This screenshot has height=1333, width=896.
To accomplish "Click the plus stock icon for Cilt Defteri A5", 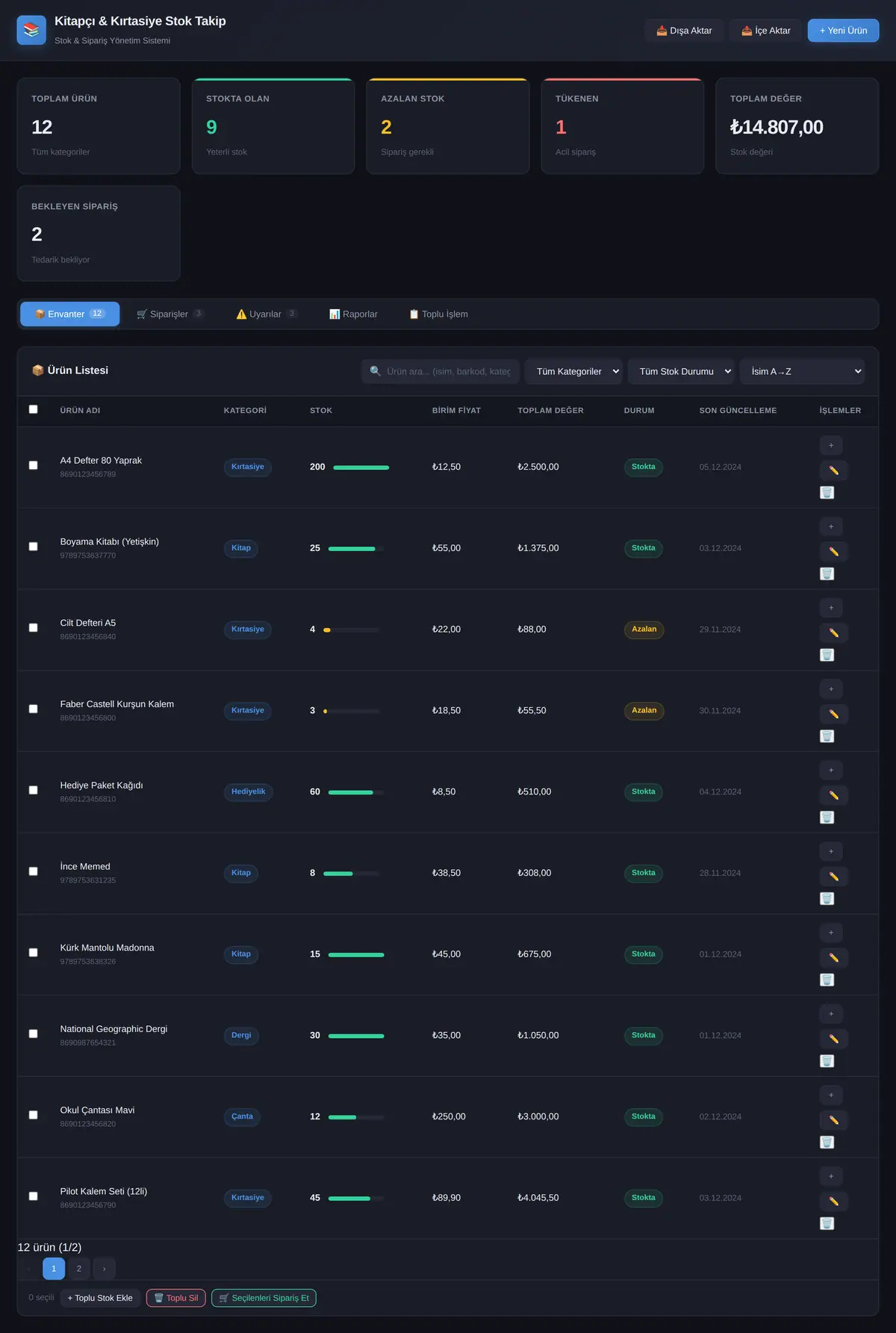I will coord(831,608).
